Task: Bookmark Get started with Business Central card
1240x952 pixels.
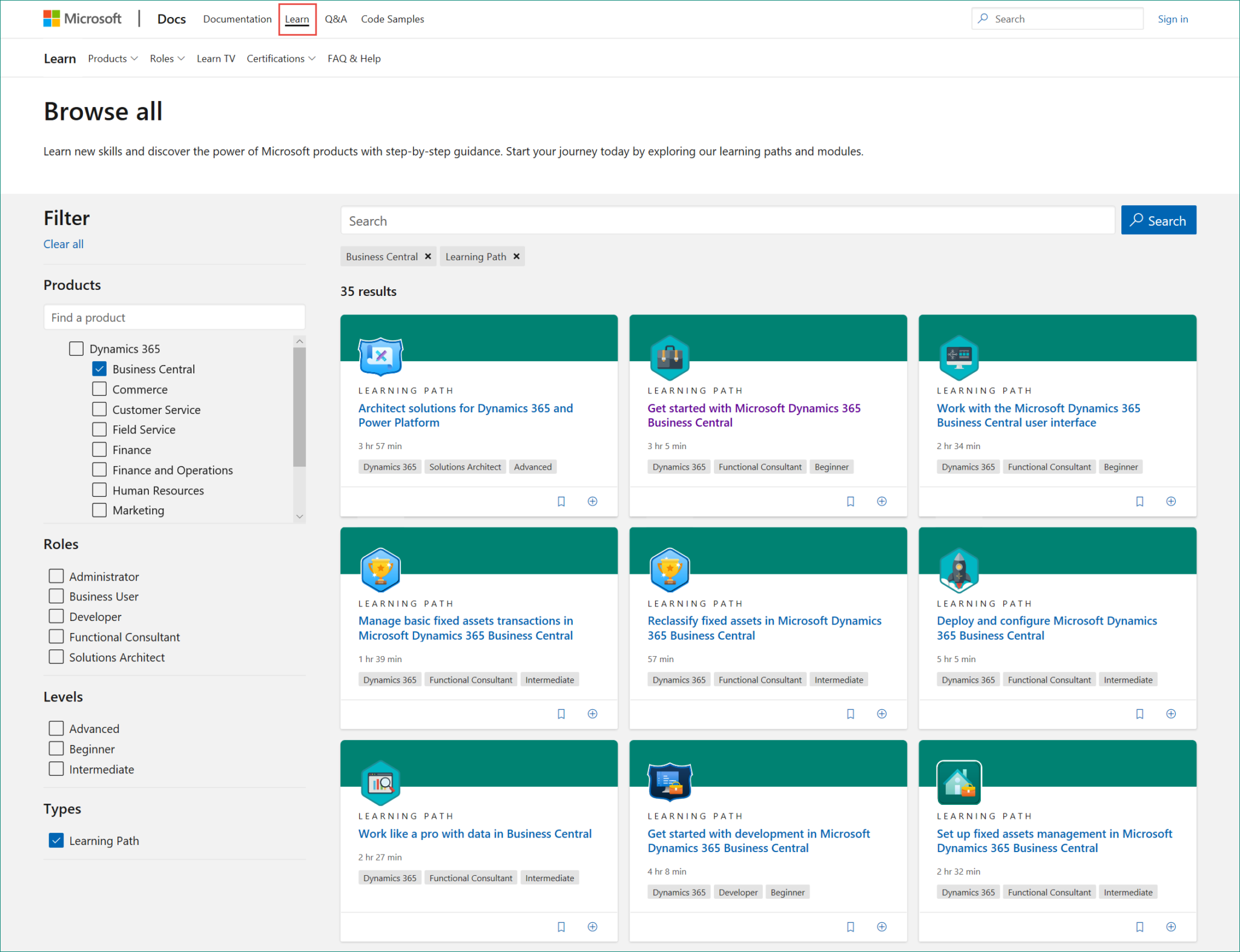Action: tap(851, 501)
